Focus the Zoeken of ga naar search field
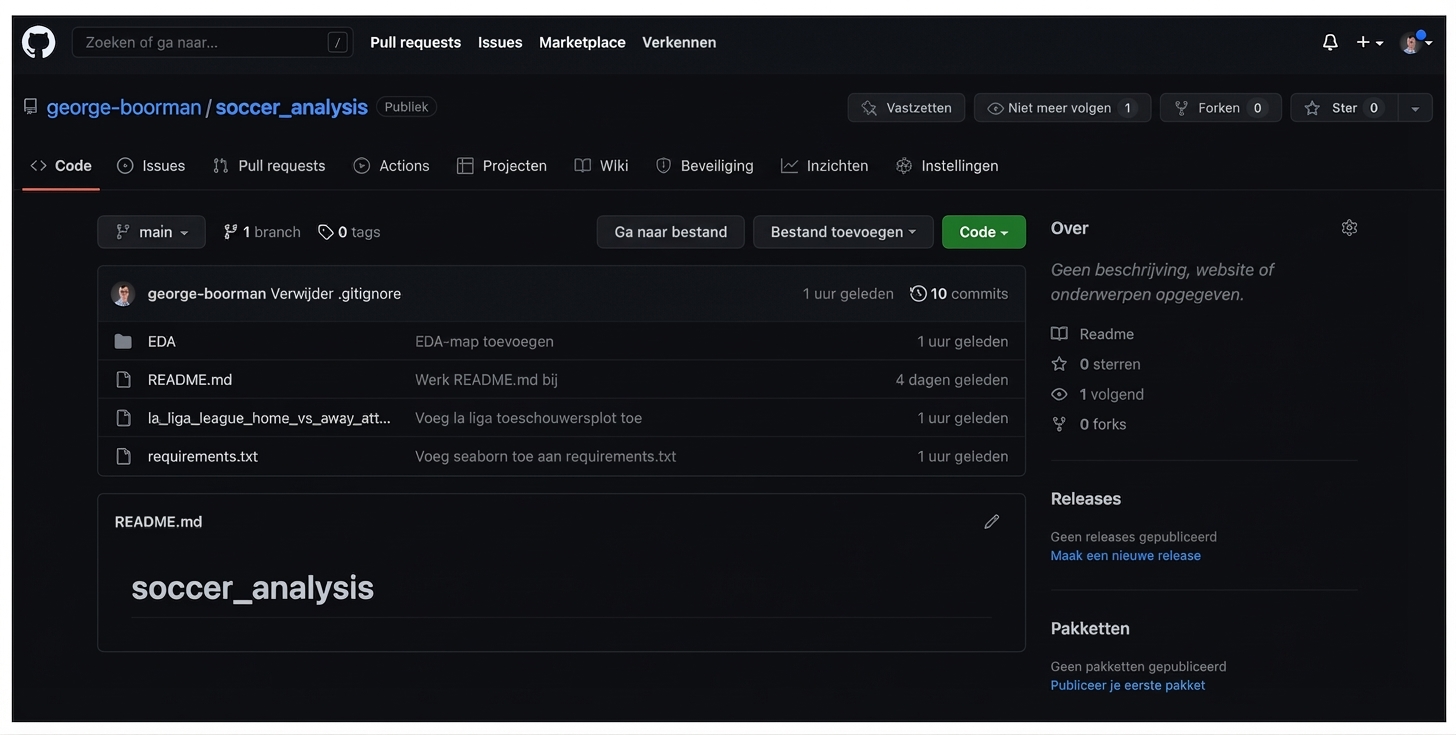Screen dimensions: 1456x735 coord(205,42)
